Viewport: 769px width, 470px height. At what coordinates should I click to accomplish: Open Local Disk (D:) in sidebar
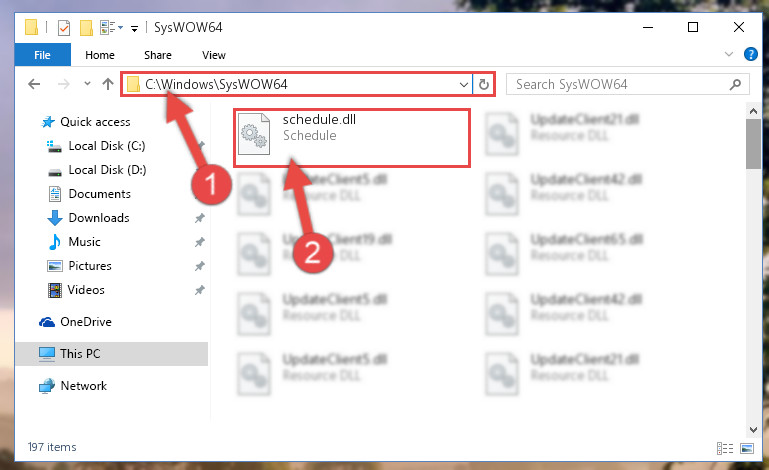(107, 170)
